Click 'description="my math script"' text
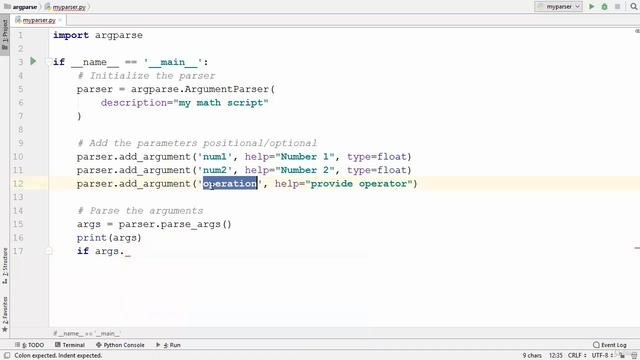Image resolution: width=640 pixels, height=360 pixels. tap(184, 102)
